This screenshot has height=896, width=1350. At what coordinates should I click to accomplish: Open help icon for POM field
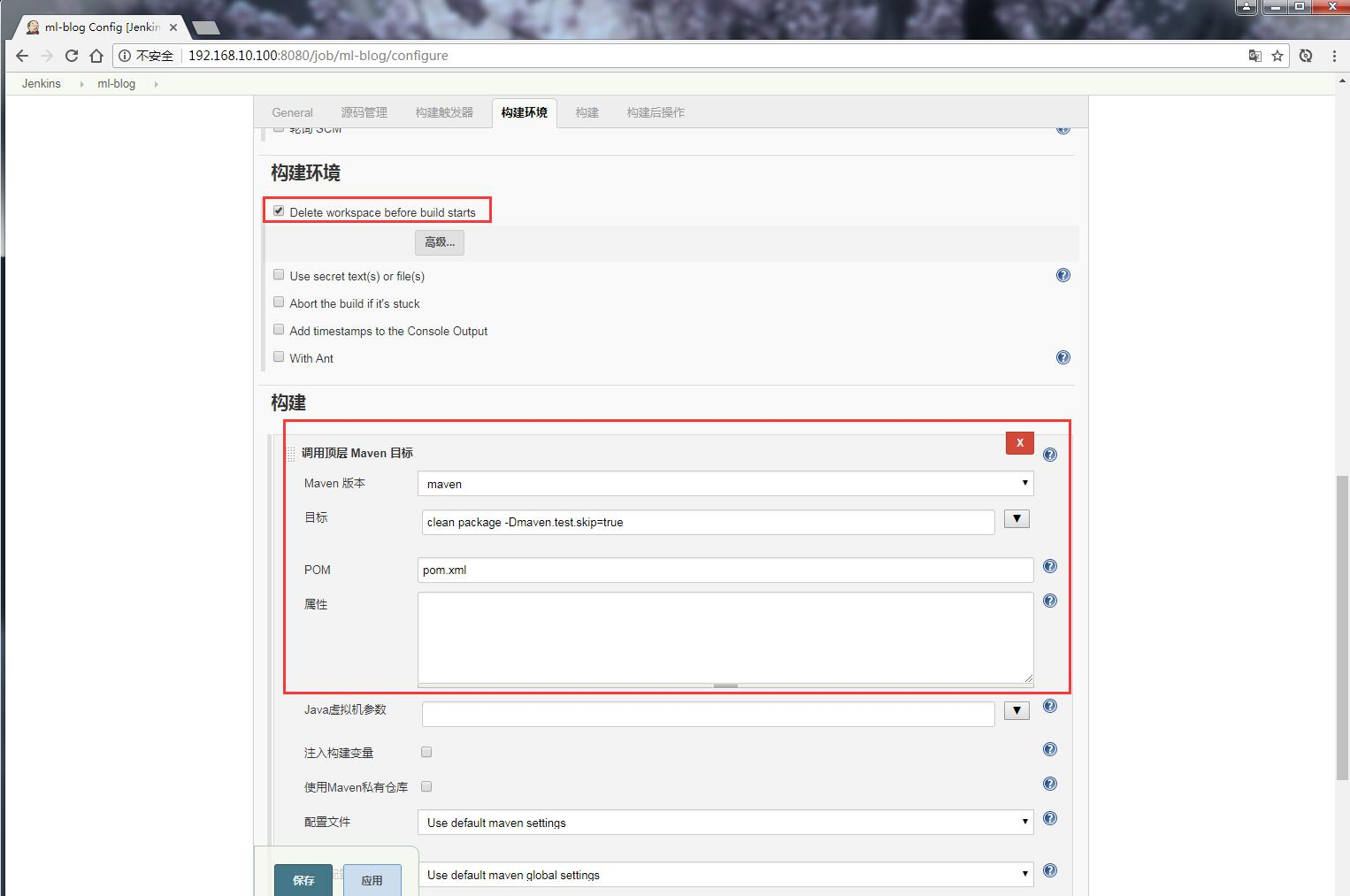point(1050,566)
